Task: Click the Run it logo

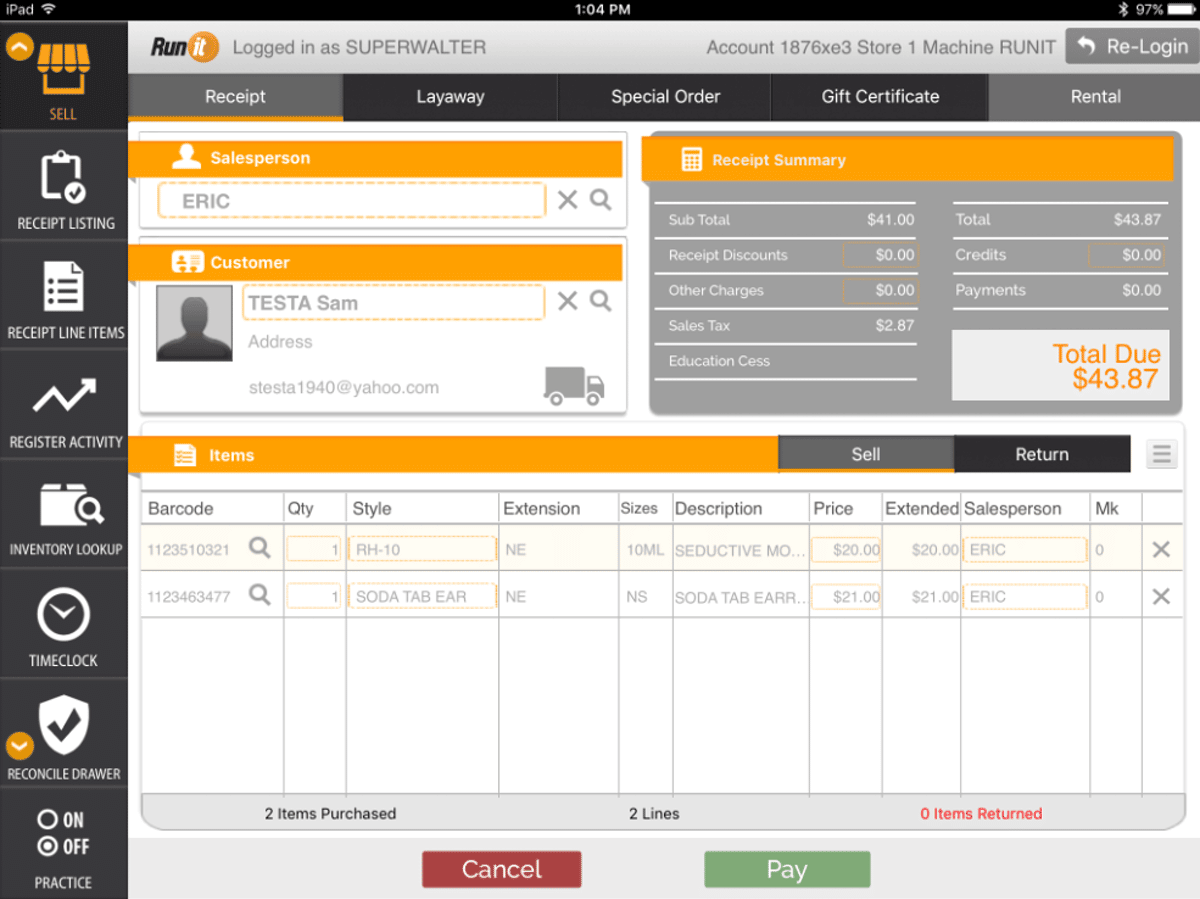Action: [x=184, y=47]
